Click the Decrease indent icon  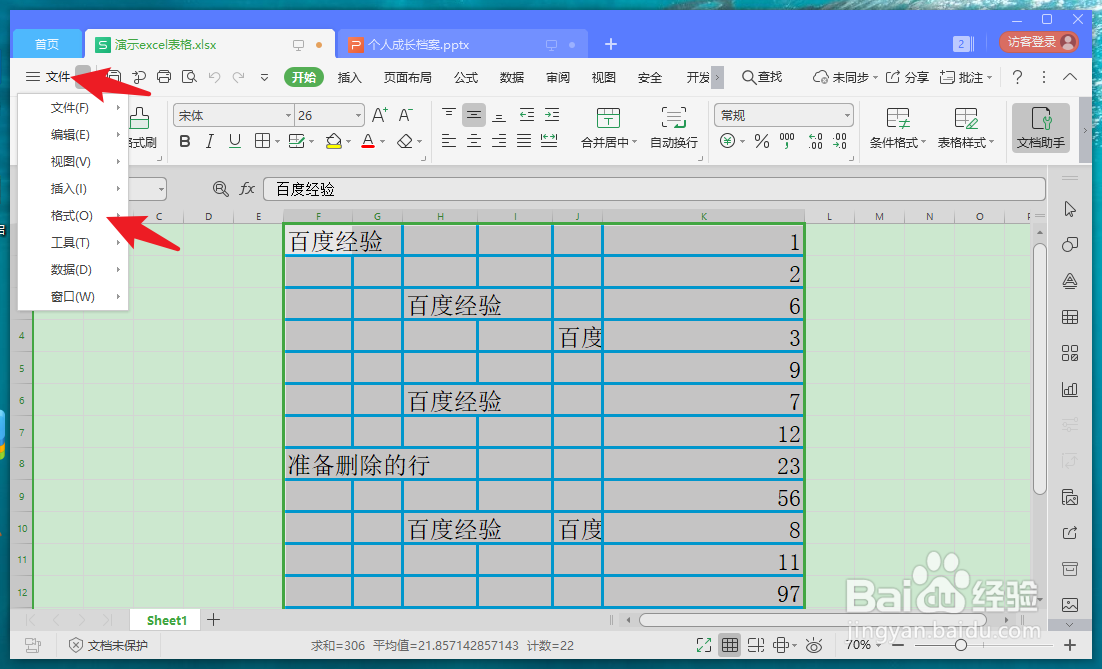[526, 115]
